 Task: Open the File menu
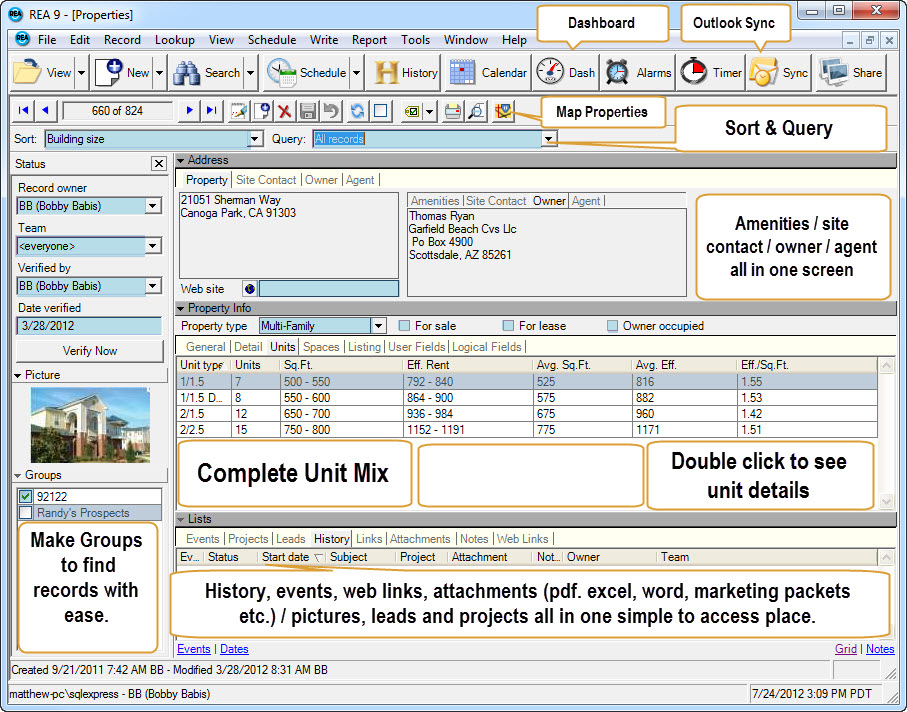click(47, 40)
